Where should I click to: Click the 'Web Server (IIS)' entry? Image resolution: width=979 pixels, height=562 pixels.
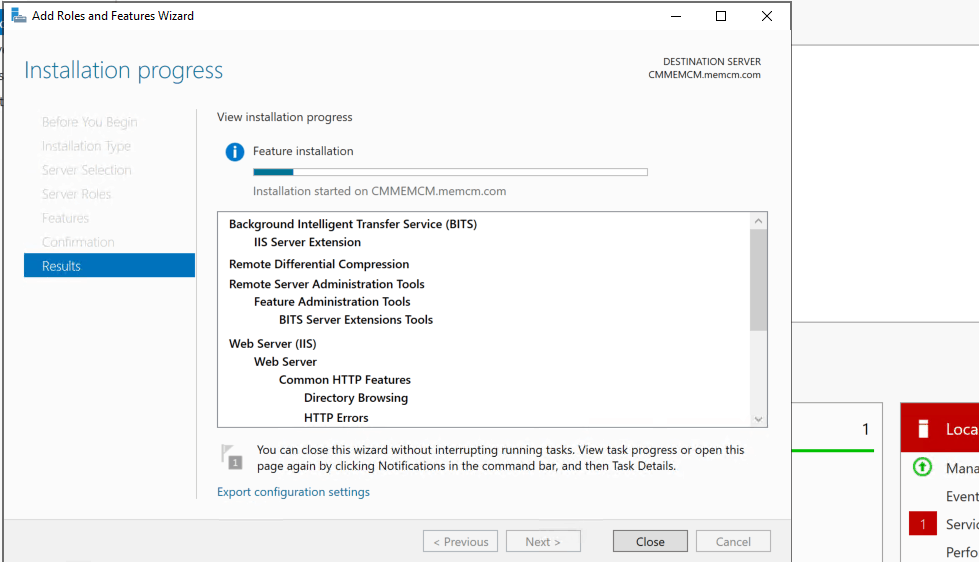click(273, 344)
